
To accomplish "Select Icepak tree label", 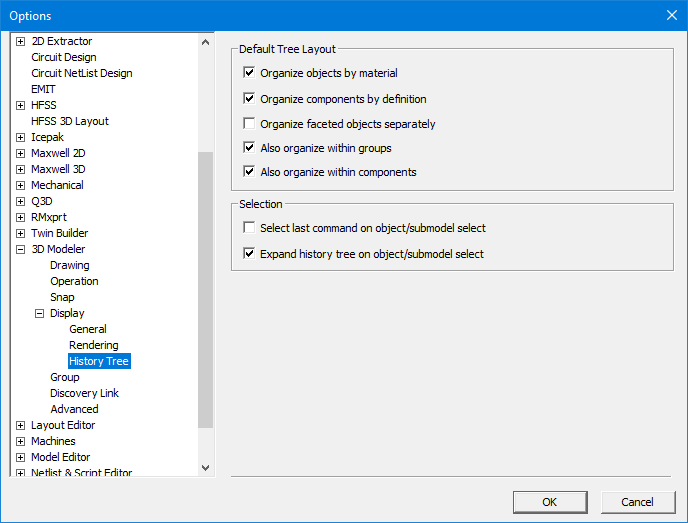I will [47, 137].
